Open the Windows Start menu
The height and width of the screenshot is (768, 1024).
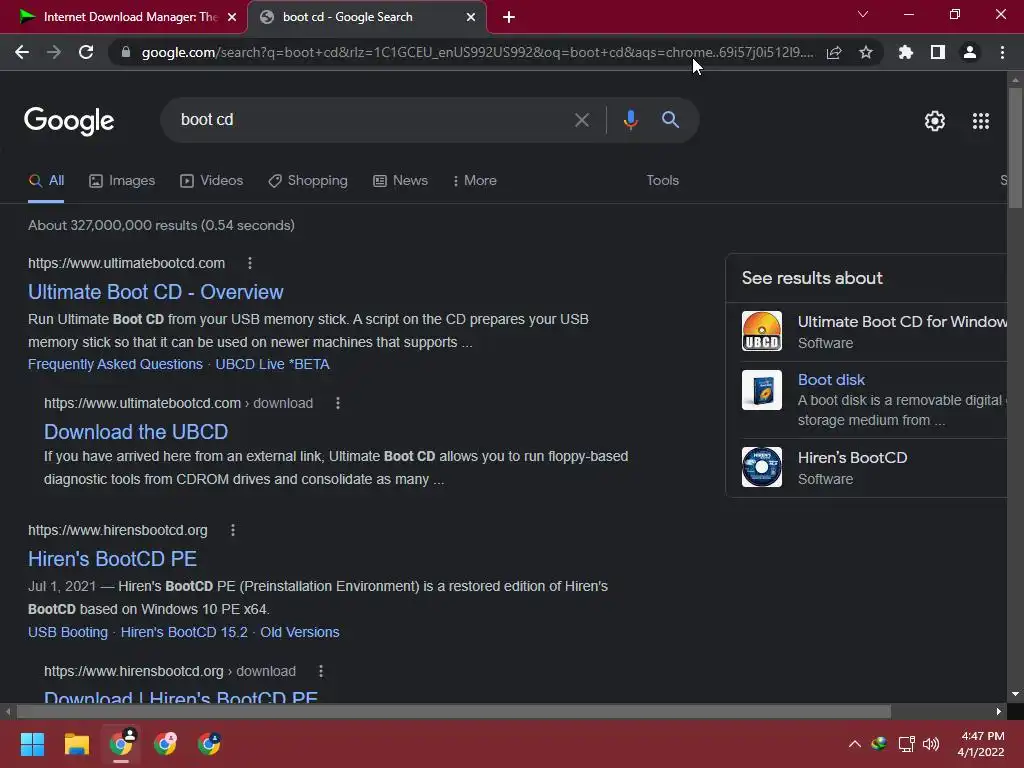(x=32, y=744)
